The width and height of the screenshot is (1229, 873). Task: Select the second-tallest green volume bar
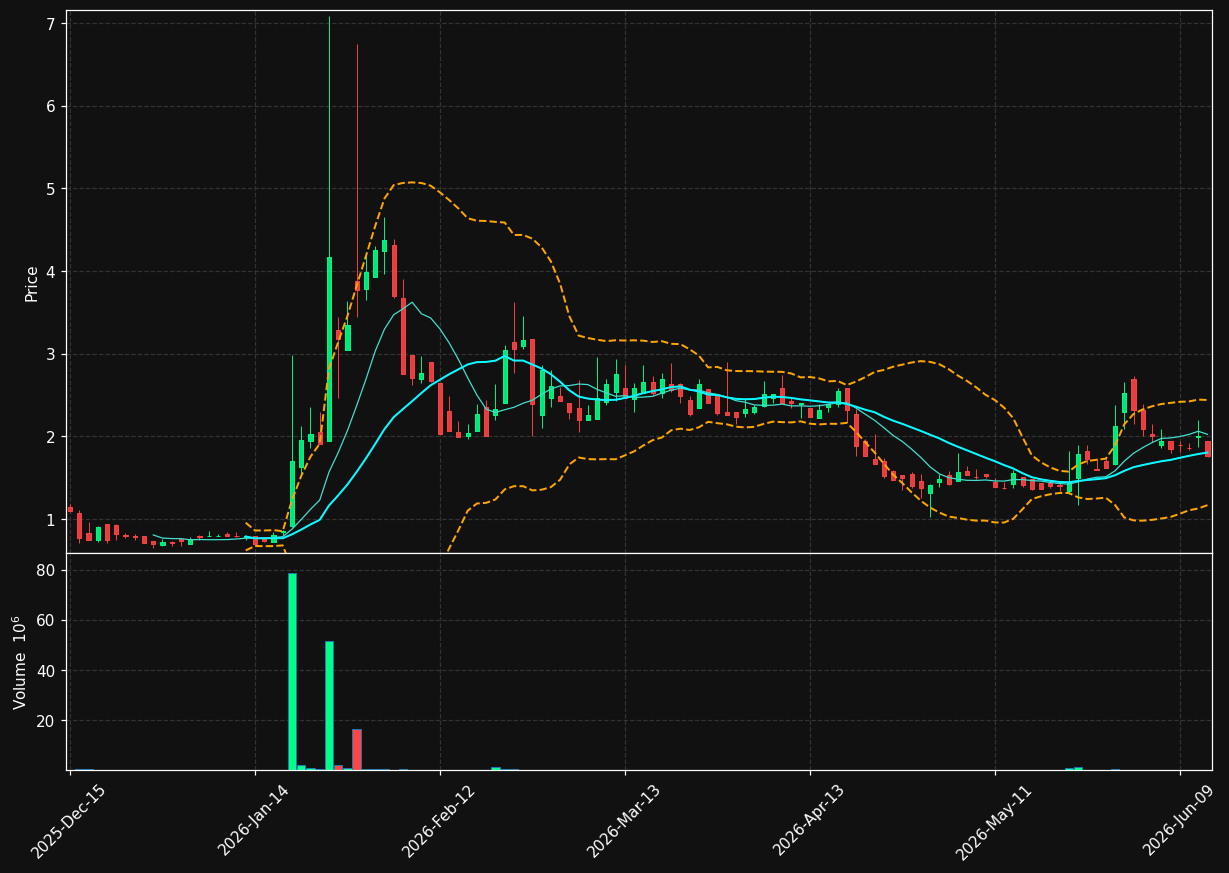329,706
